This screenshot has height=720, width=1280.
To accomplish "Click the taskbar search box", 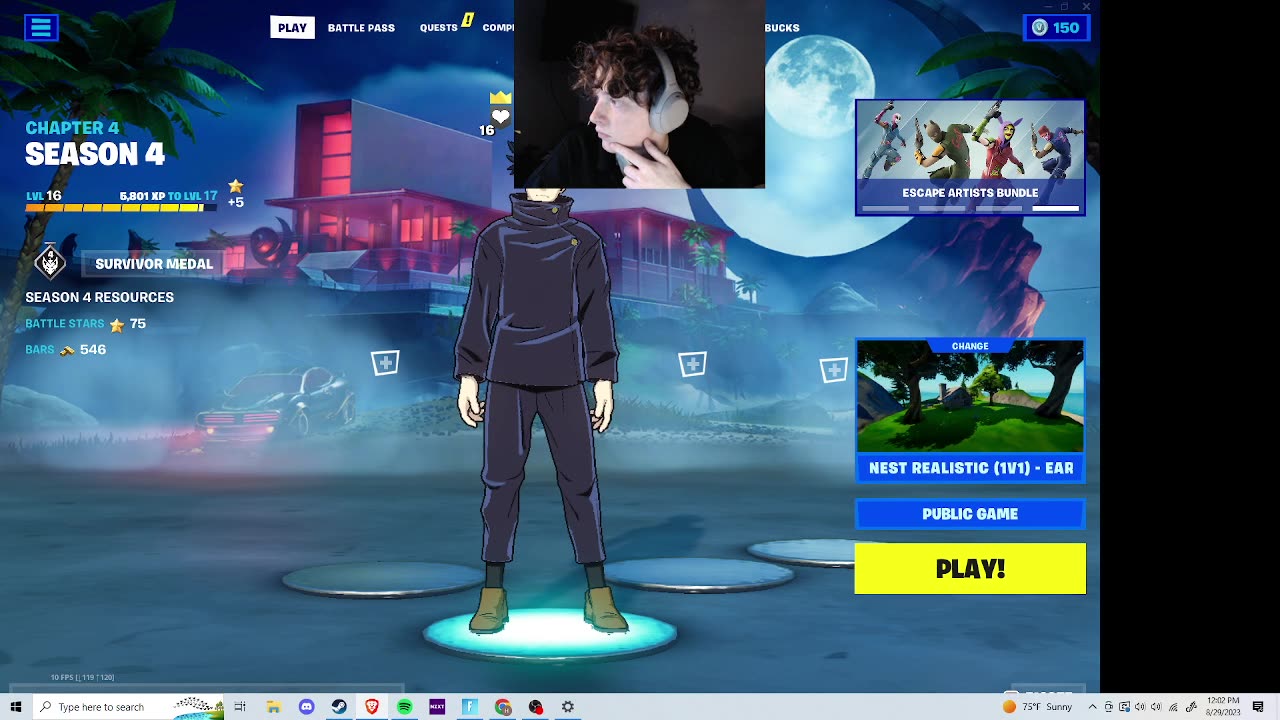I will pos(128,707).
